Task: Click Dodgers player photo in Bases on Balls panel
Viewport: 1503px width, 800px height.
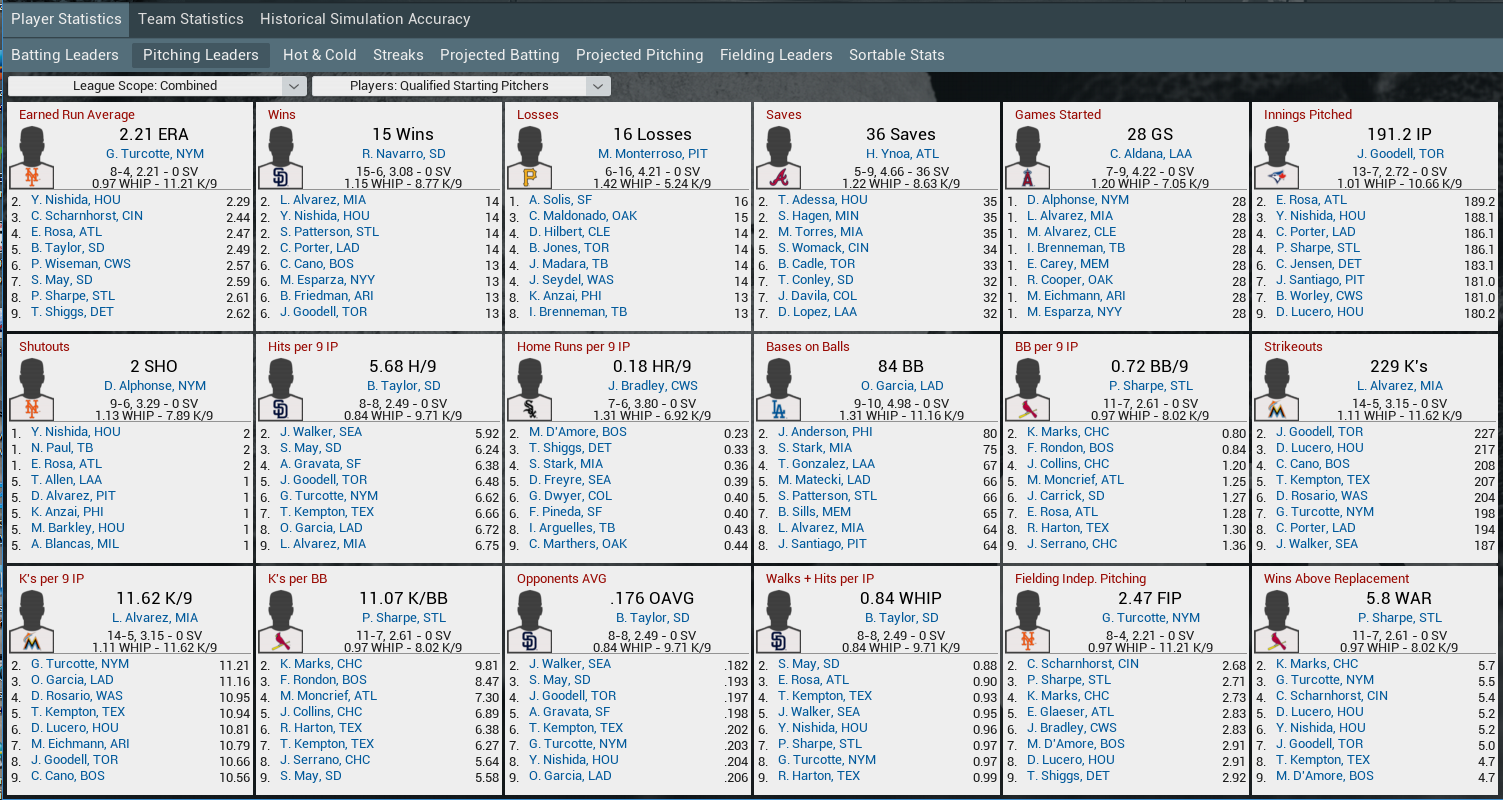Action: coord(778,390)
